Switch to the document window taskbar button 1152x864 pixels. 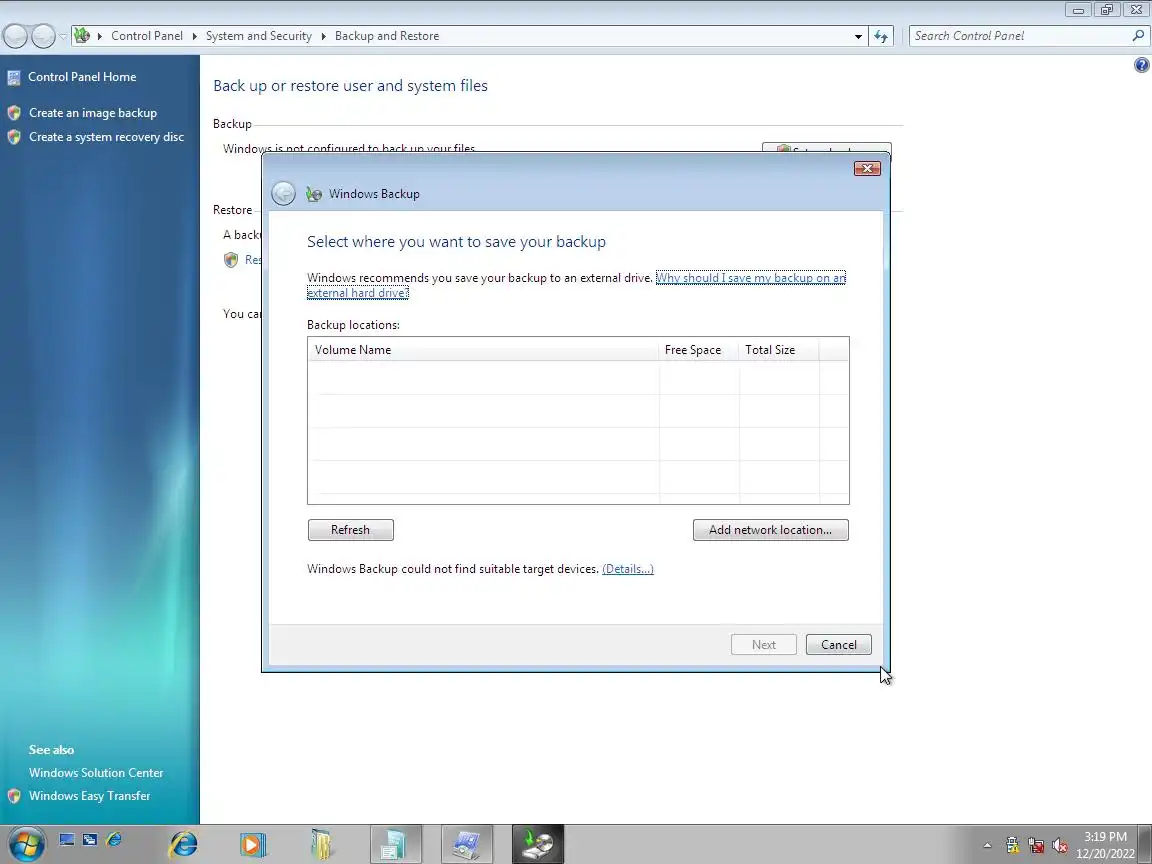(x=396, y=844)
